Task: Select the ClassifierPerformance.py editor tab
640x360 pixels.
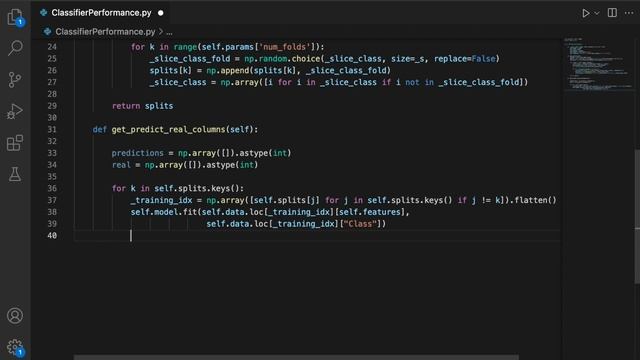Action: 102,13
